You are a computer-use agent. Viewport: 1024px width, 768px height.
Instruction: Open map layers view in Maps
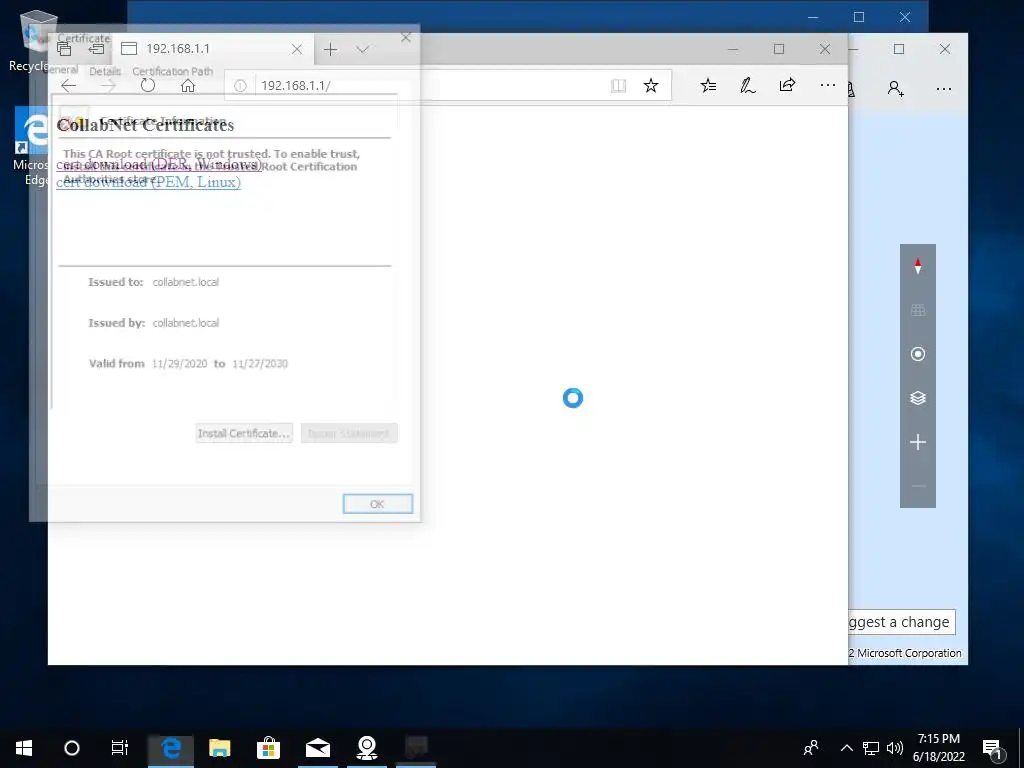point(918,398)
